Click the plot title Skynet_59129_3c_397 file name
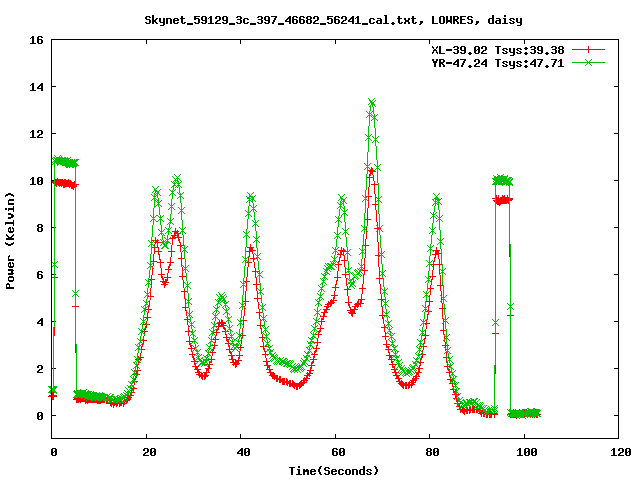 pyautogui.click(x=282, y=20)
